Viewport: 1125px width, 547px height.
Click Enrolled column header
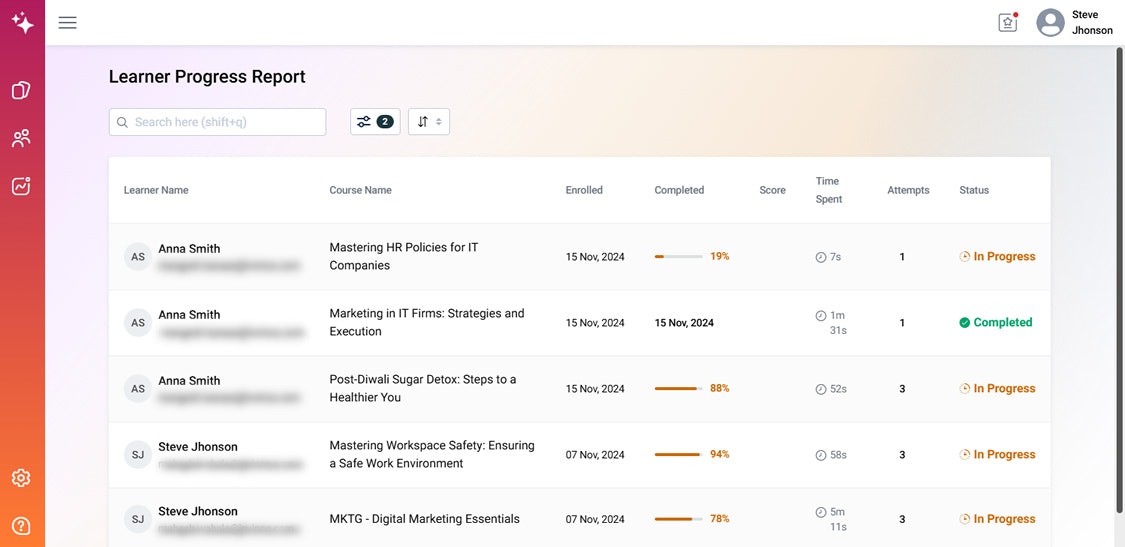[x=584, y=190]
